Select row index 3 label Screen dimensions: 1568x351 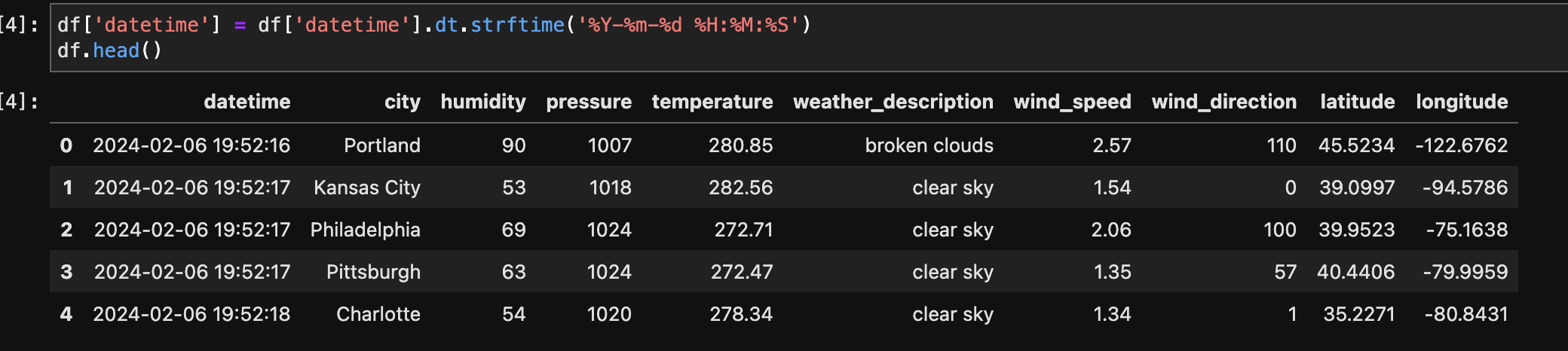point(66,272)
